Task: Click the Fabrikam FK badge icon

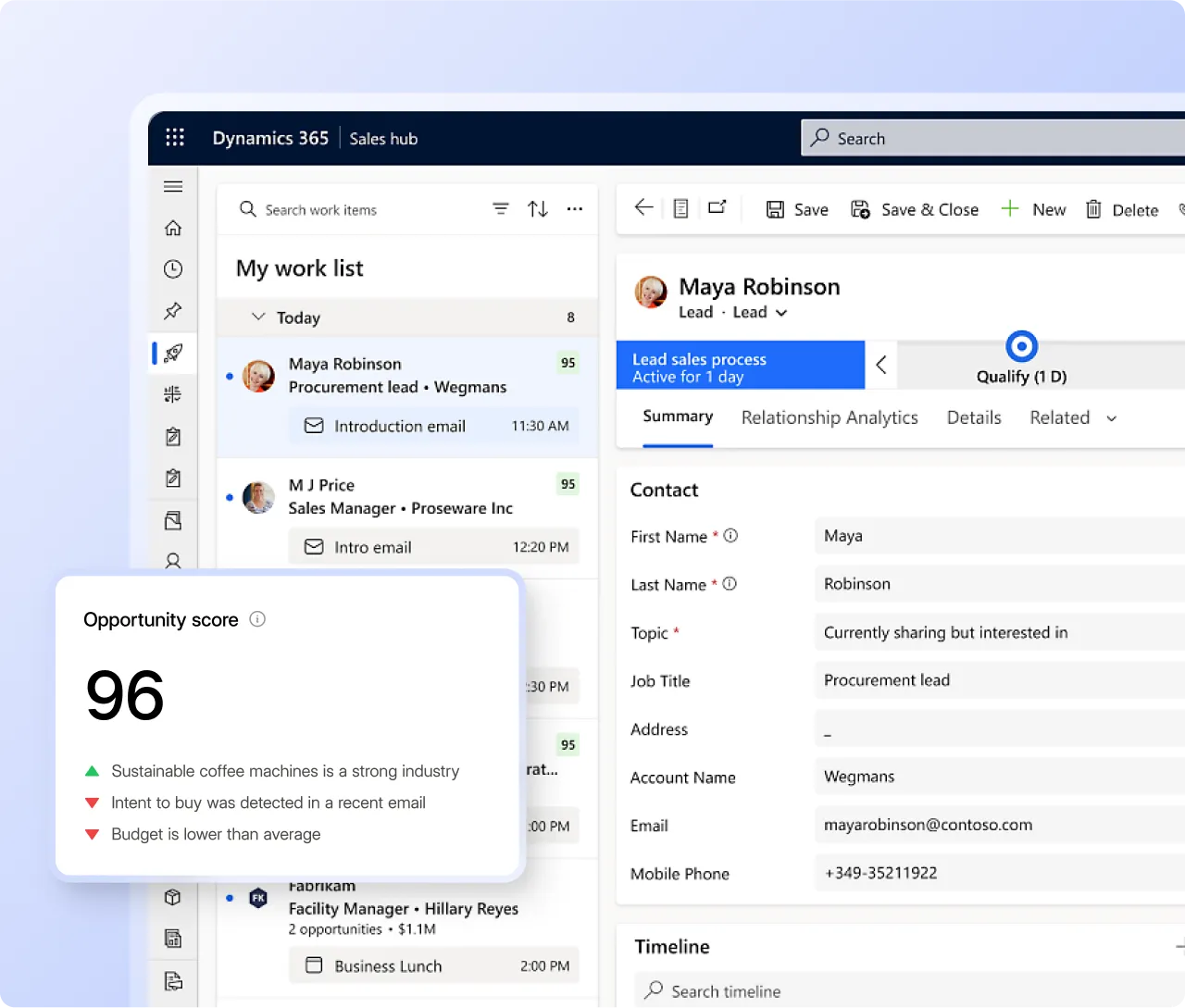Action: click(258, 898)
